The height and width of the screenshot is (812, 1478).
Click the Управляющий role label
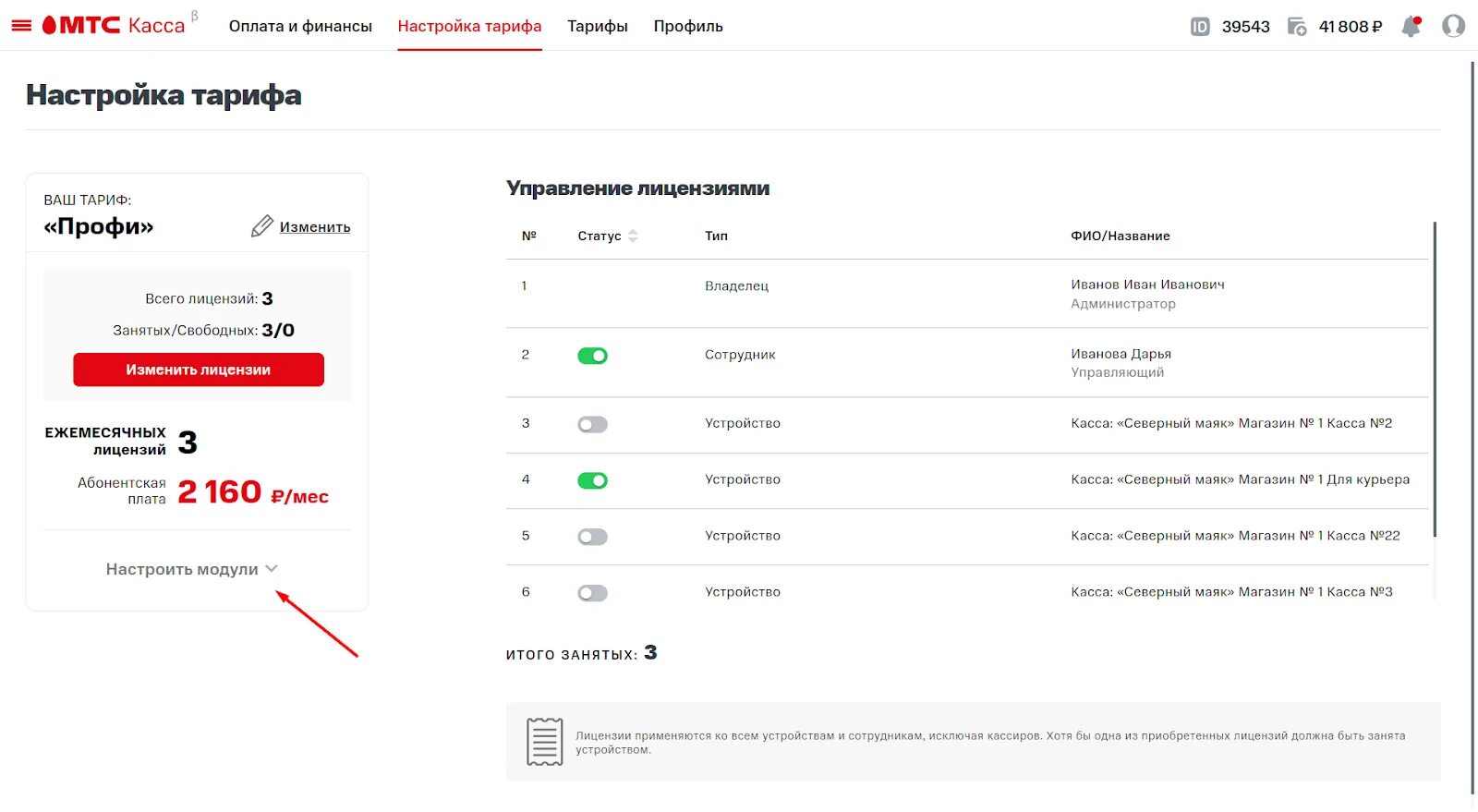coord(1118,372)
